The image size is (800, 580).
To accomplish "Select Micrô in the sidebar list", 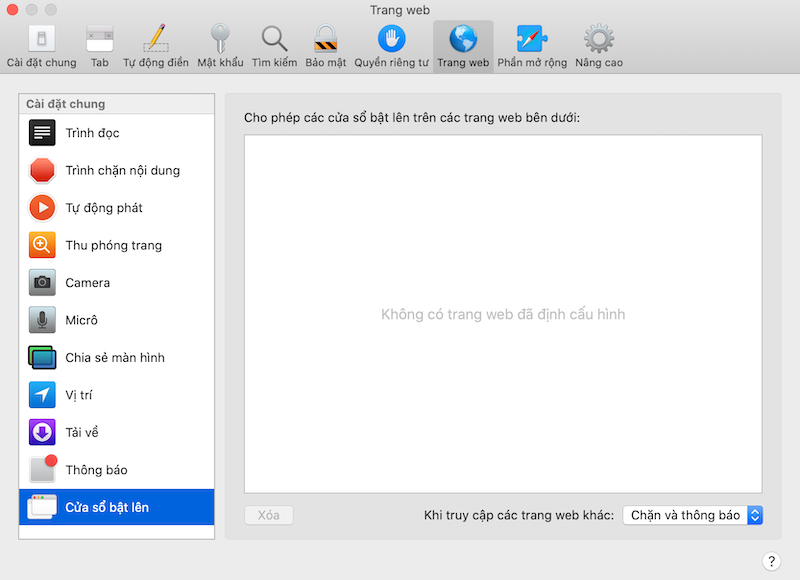I will (117, 320).
